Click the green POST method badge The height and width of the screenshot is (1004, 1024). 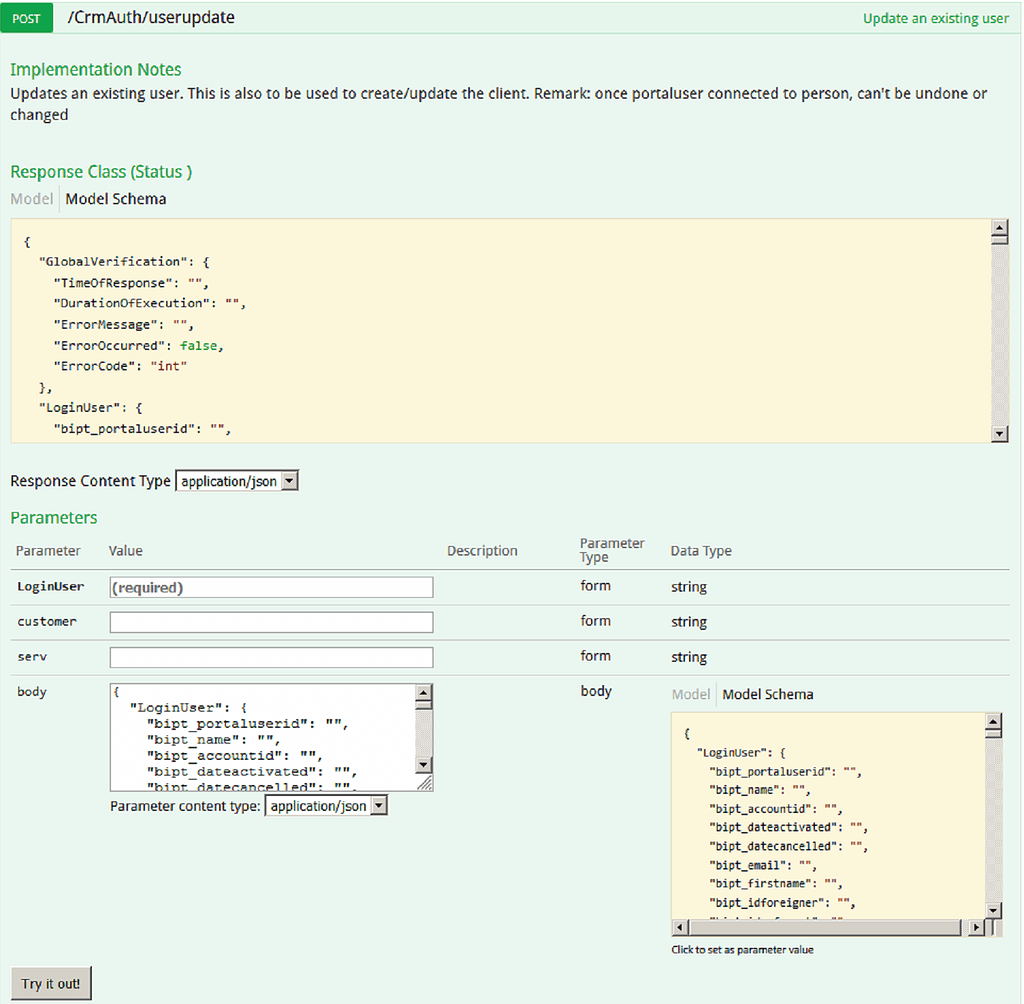(x=27, y=18)
